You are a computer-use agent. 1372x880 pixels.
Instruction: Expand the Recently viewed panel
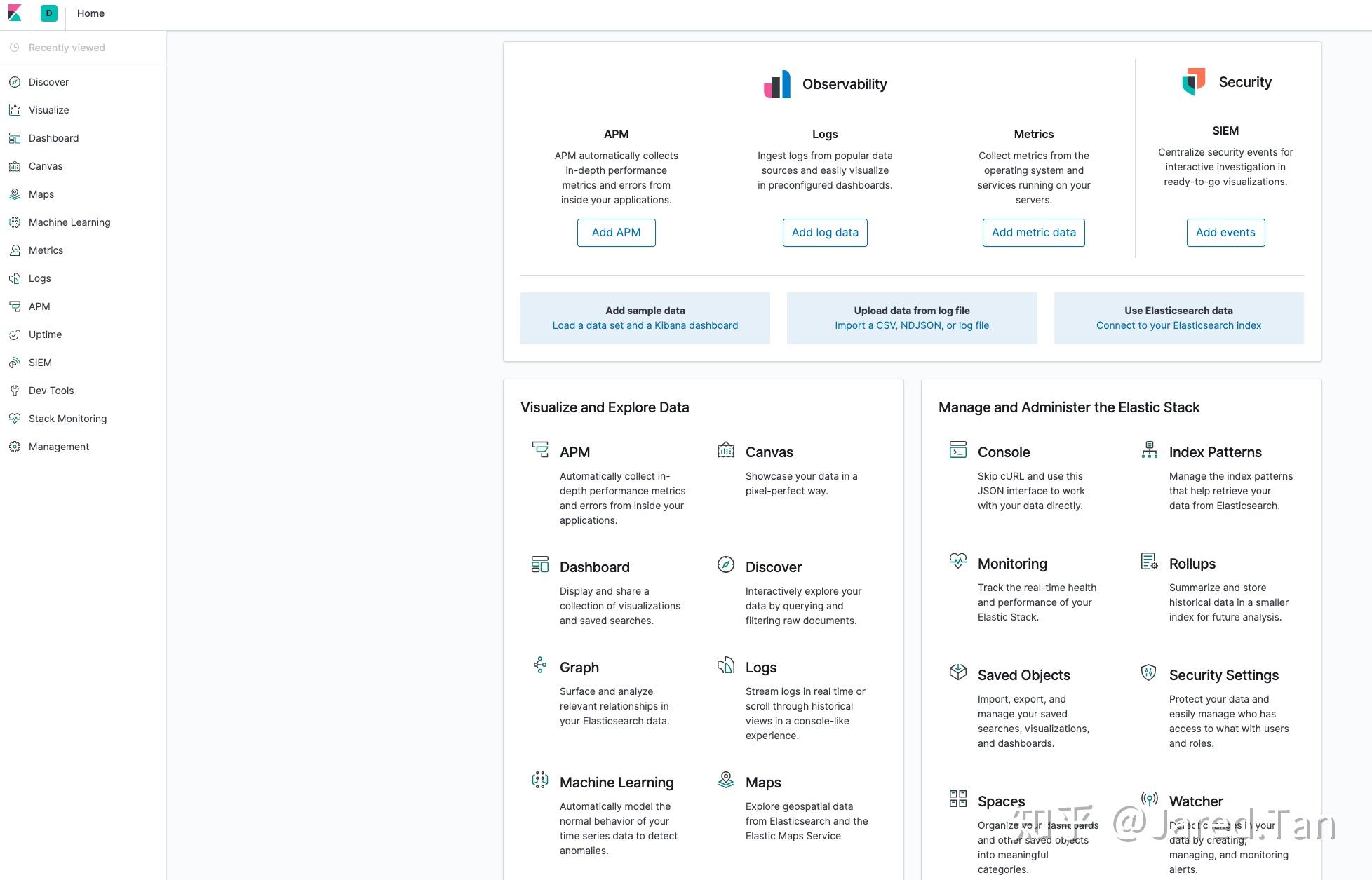tap(67, 47)
